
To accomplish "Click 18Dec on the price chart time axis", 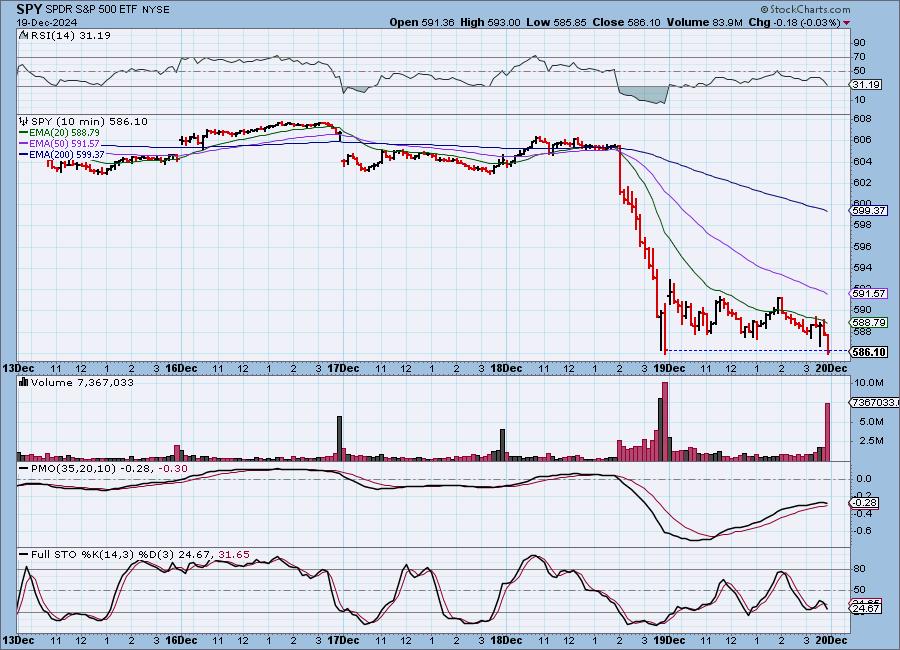I will click(506, 368).
